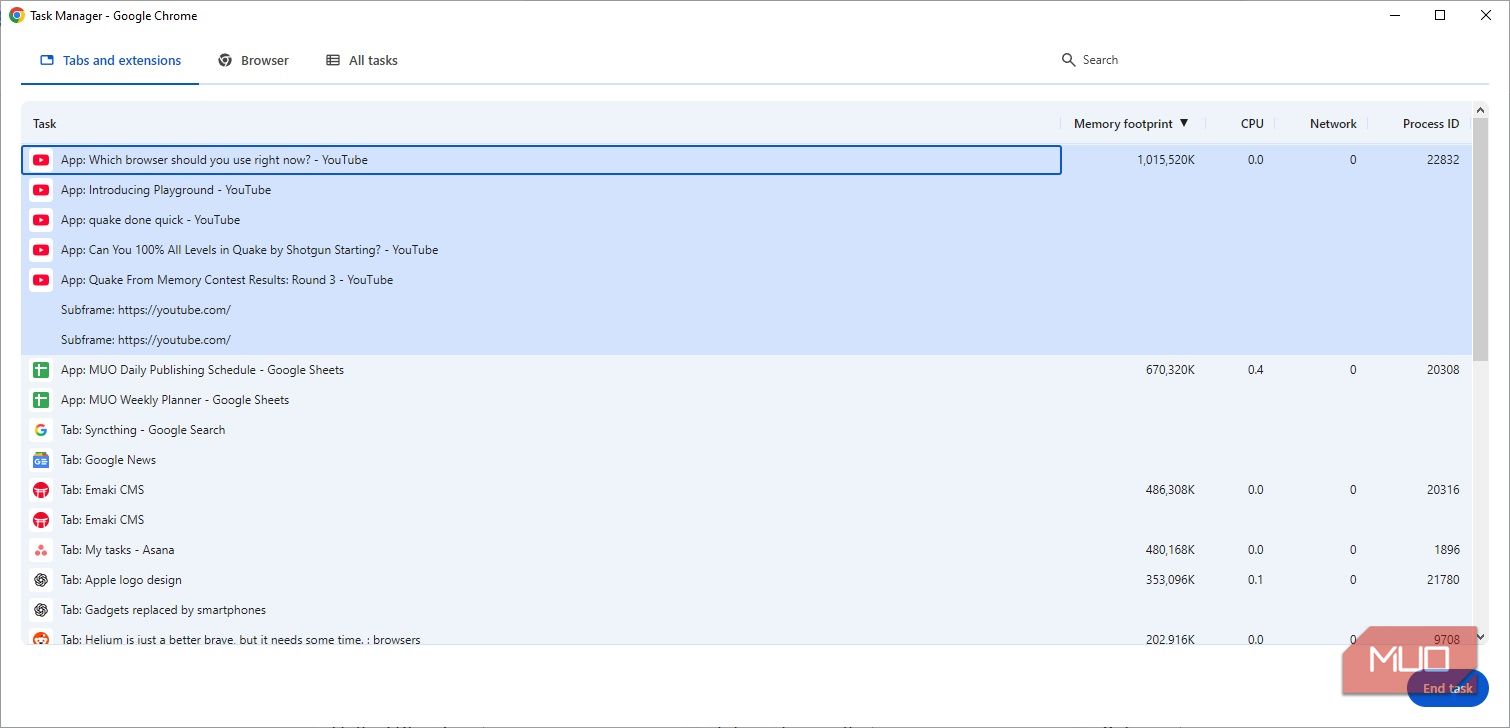Click the Google Sheets icon for MUO Daily Publishing Schedule
The width and height of the screenshot is (1510, 728).
coord(41,370)
